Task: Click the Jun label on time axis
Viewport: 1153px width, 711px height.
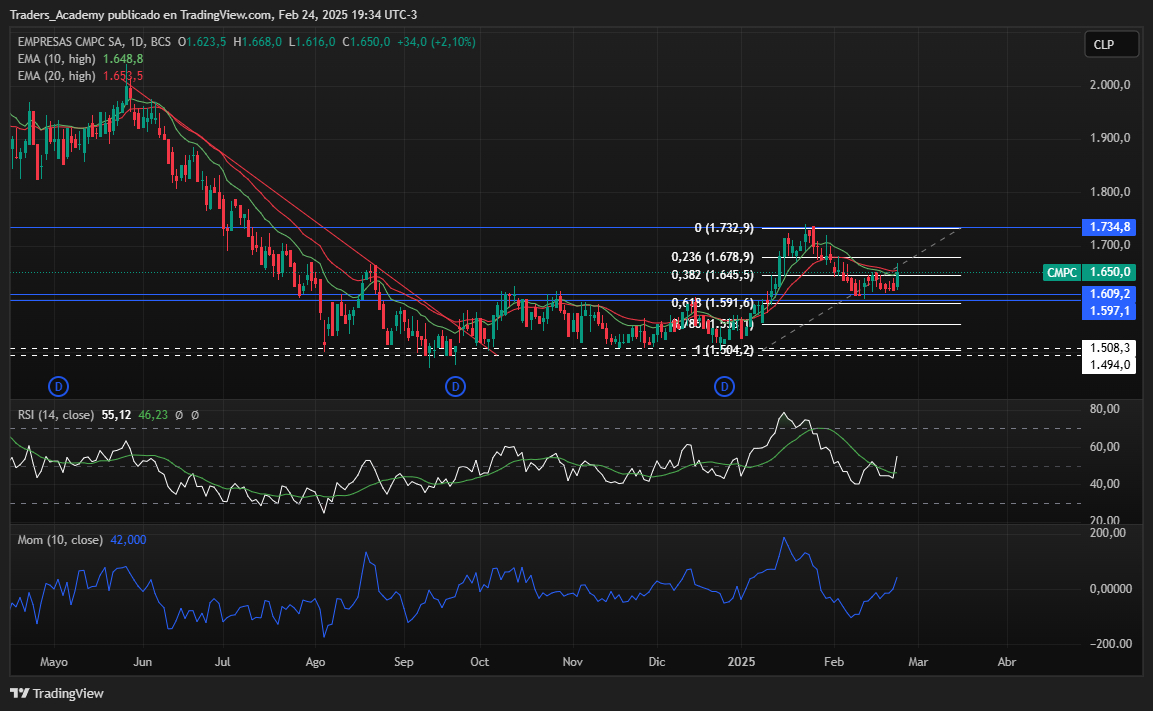Action: [x=143, y=662]
